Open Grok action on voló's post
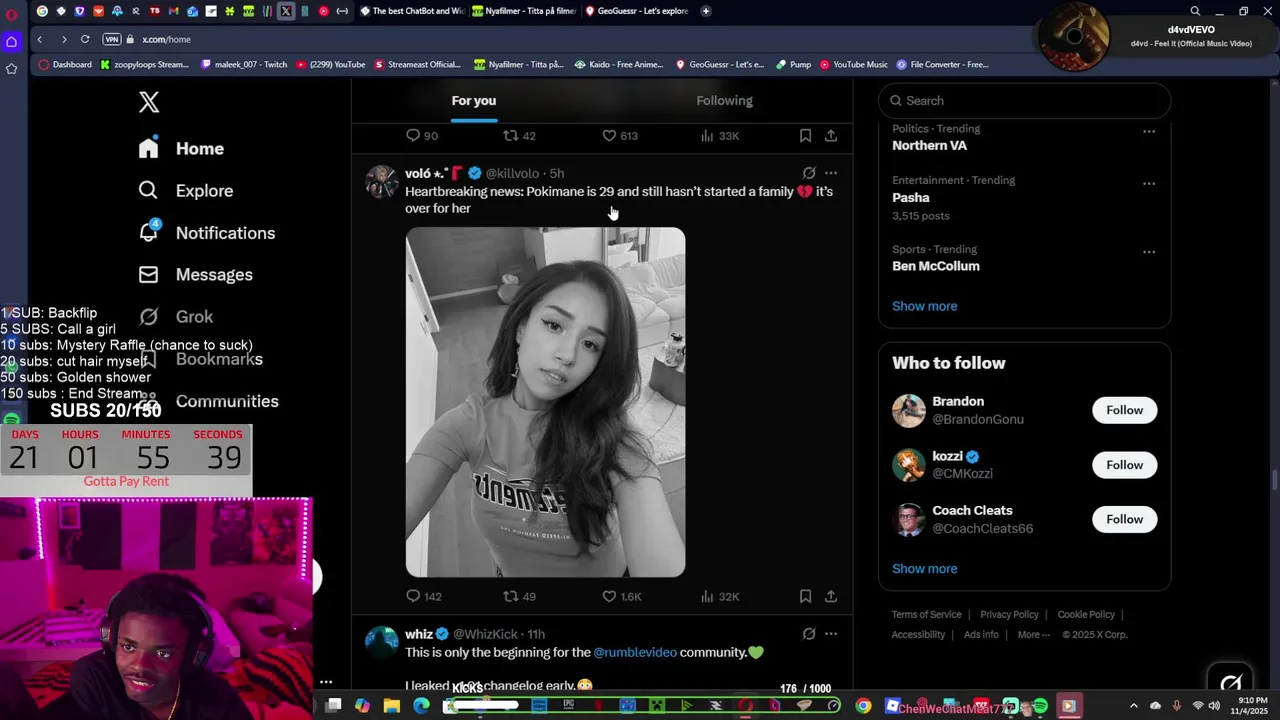Screen dimensions: 1280x720 point(809,173)
